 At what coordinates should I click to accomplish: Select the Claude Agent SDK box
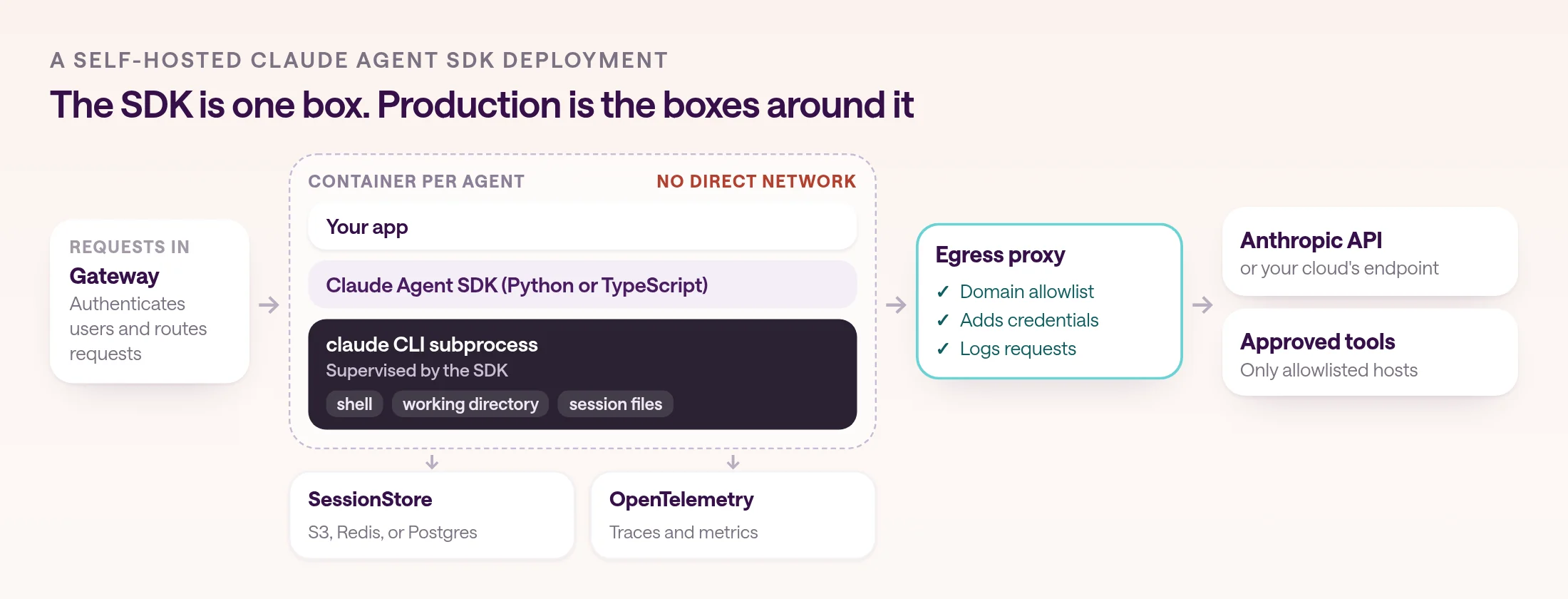click(582, 285)
